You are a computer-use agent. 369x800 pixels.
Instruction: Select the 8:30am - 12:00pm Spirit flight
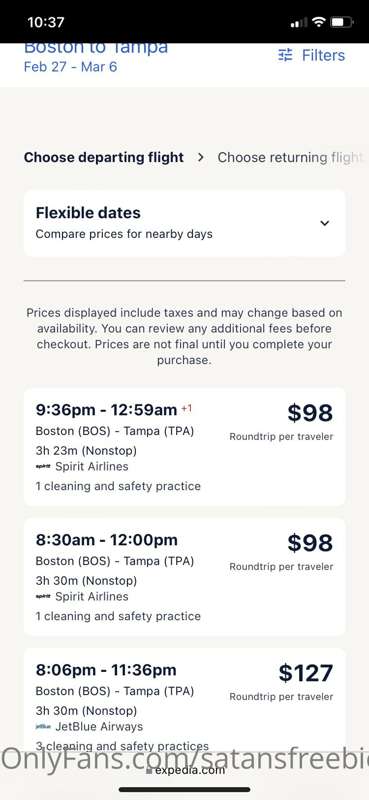coord(184,577)
